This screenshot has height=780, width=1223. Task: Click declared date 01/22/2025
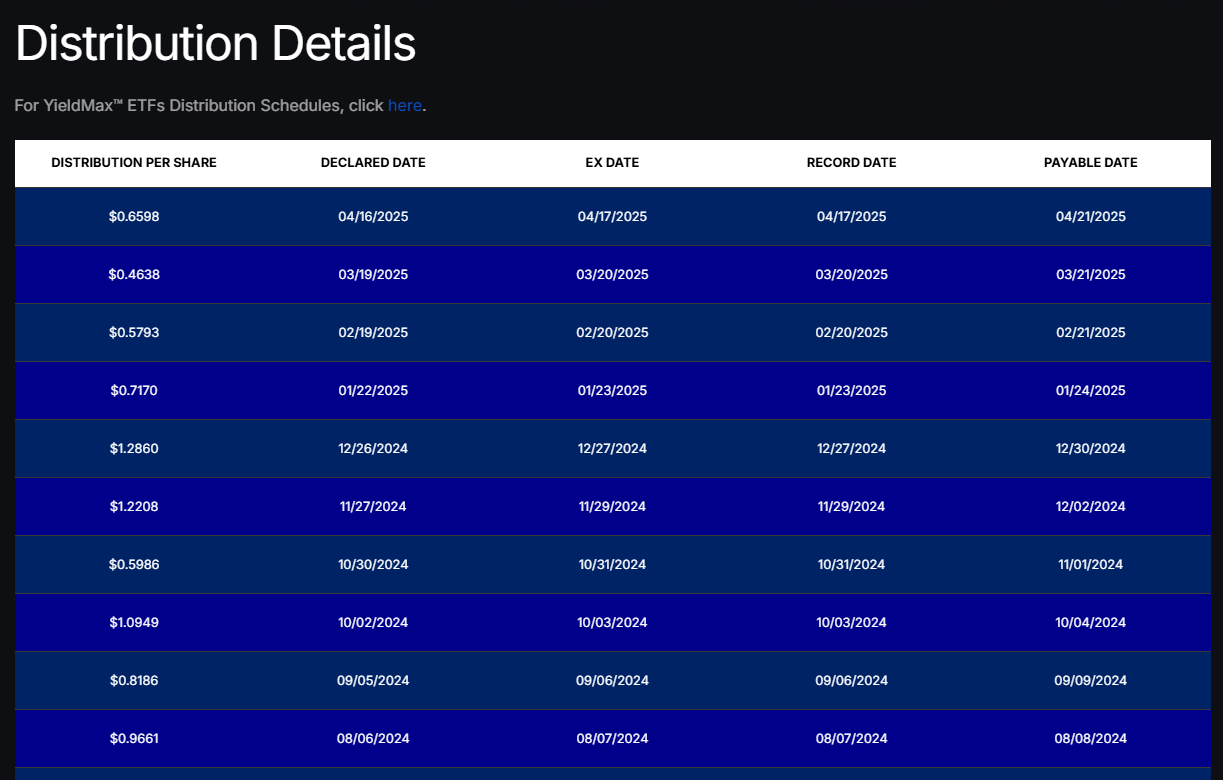pyautogui.click(x=373, y=390)
